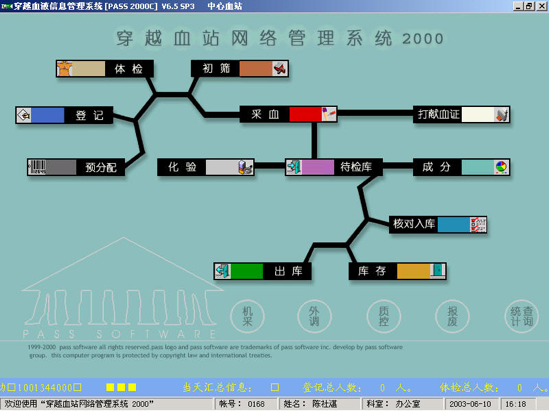Viewport: 549px width, 411px height.
Task: Click the door-arrow icon on 待检库
Action: coord(294,167)
